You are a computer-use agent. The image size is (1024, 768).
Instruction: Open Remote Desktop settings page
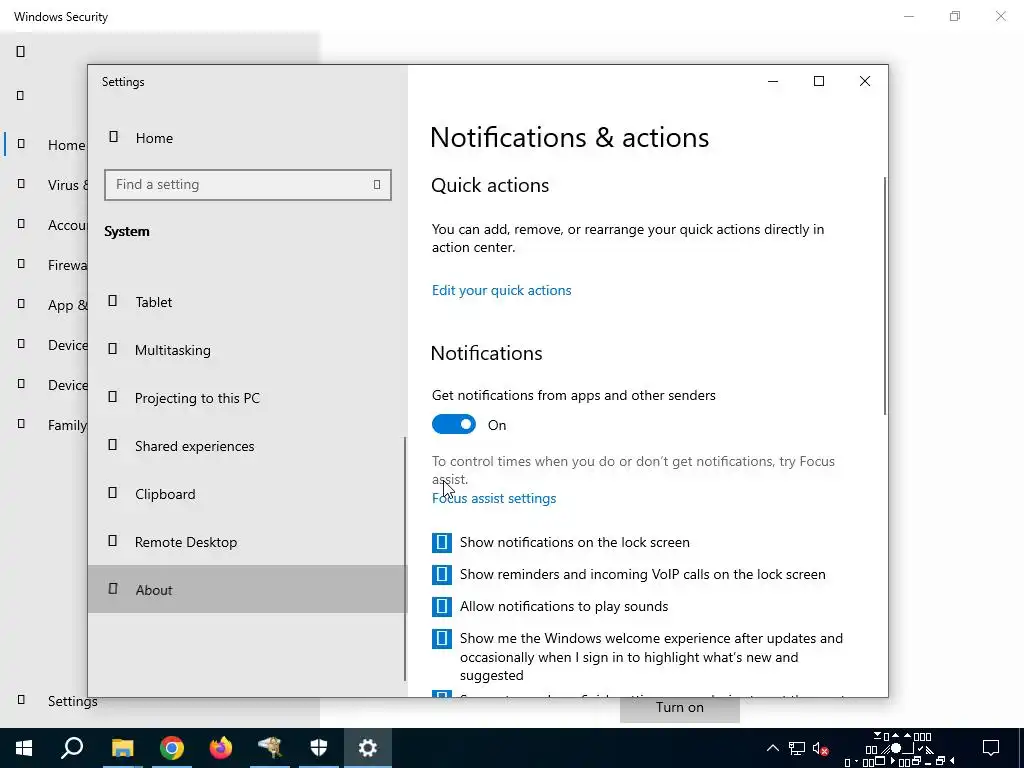247,542
